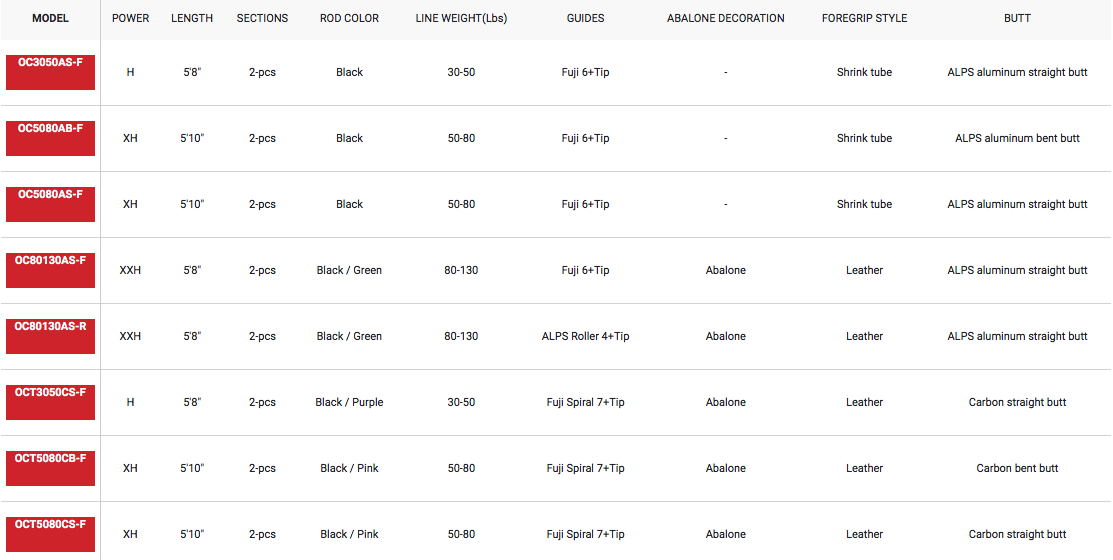Select the OCT5080CS-F model button
Image resolution: width=1113 pixels, height=560 pixels.
pyautogui.click(x=50, y=534)
